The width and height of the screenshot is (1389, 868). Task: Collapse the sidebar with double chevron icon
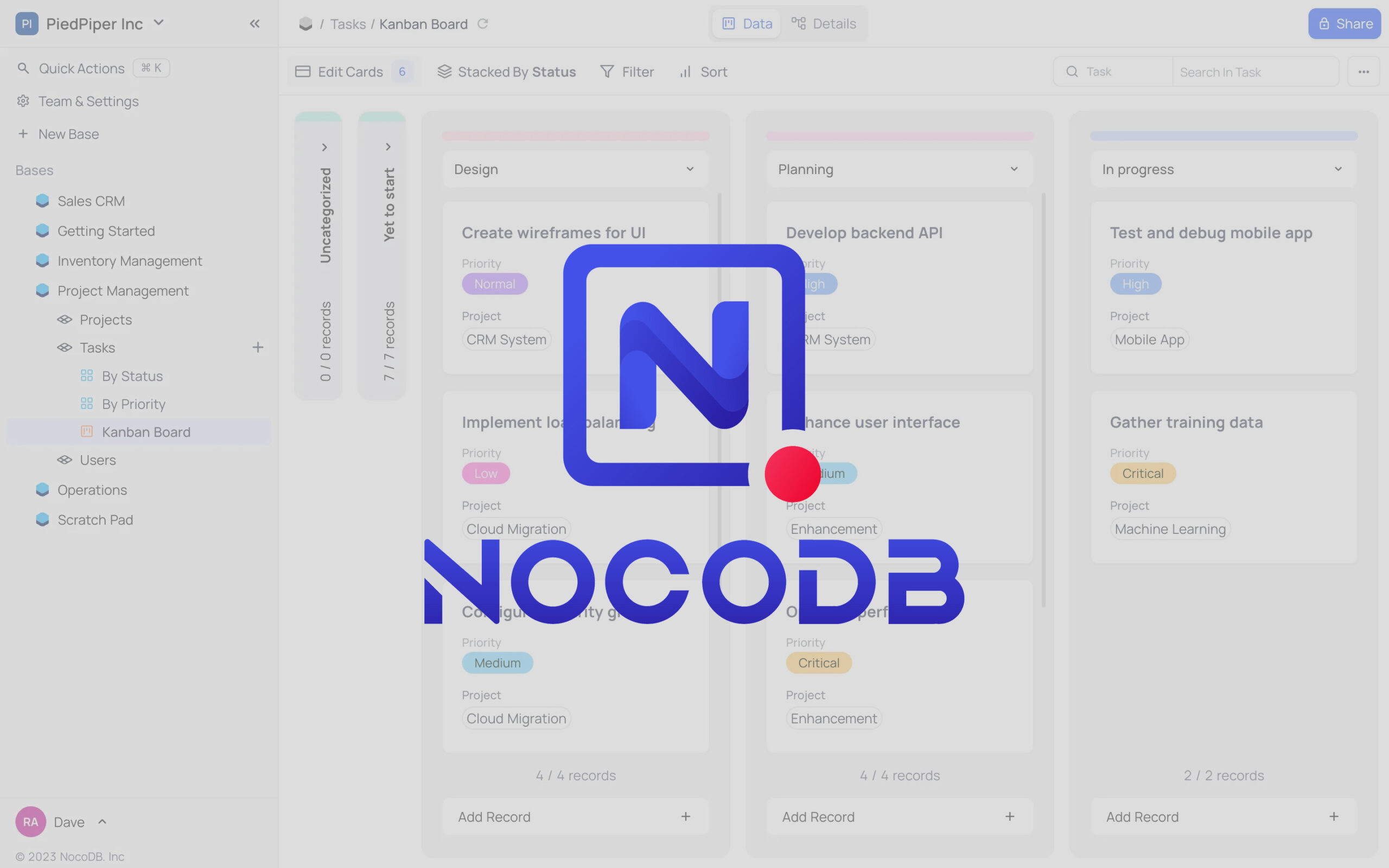pos(255,23)
